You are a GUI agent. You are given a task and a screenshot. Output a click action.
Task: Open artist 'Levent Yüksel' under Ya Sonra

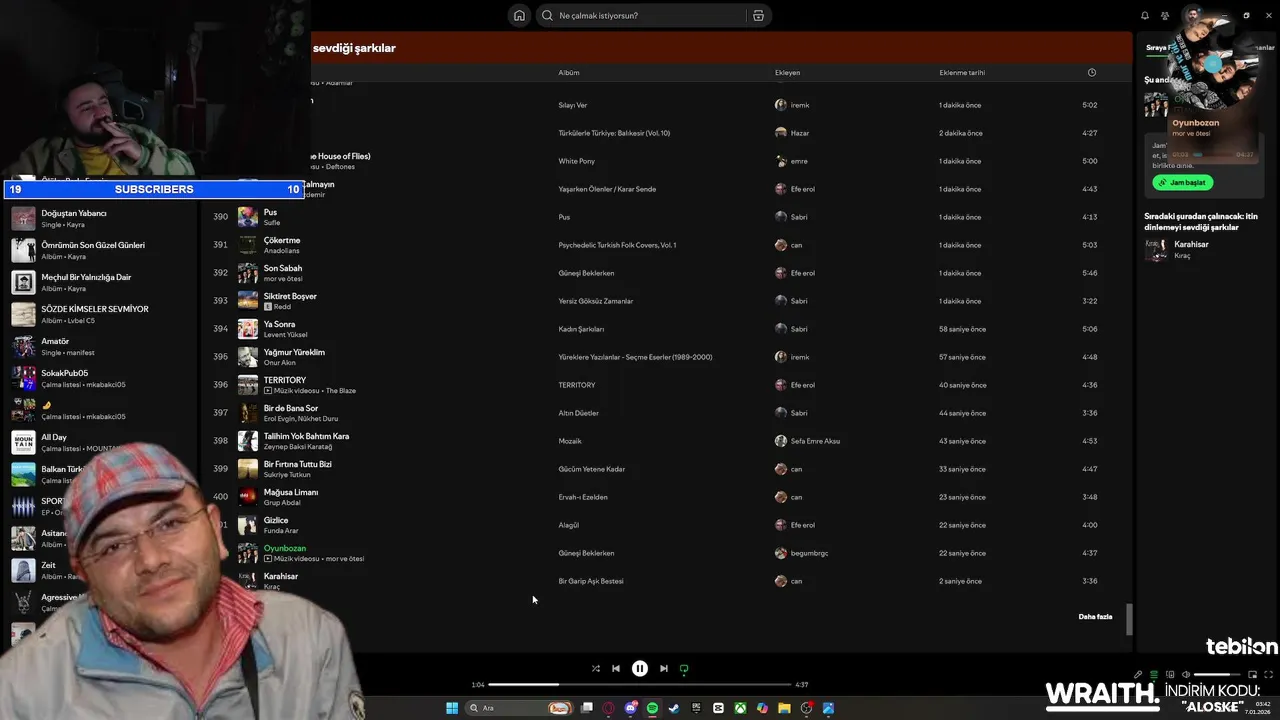point(286,334)
